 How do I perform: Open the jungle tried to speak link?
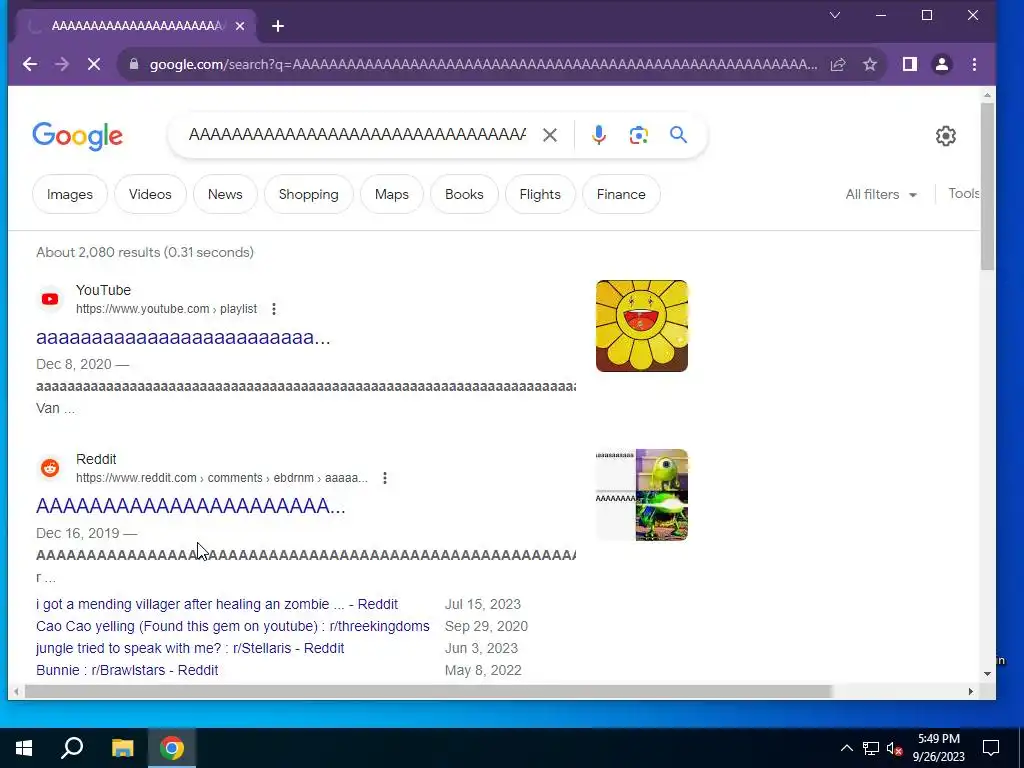tap(190, 648)
